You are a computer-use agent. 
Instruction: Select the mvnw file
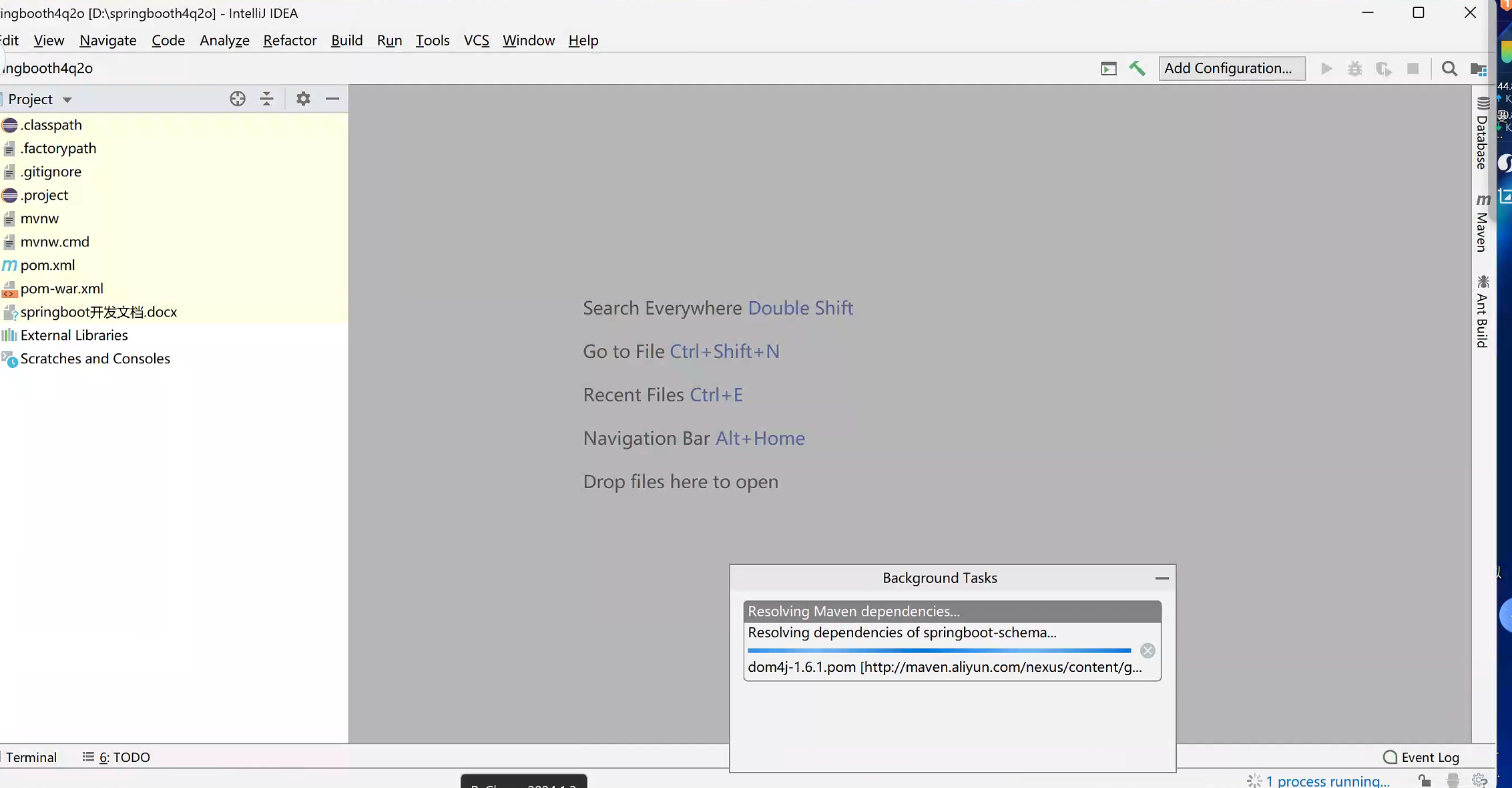[x=174, y=218]
